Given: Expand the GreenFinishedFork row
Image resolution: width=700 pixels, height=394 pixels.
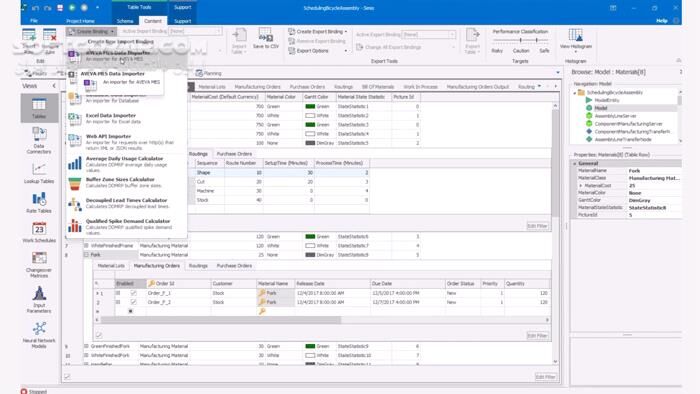Looking at the screenshot, I should point(86,346).
